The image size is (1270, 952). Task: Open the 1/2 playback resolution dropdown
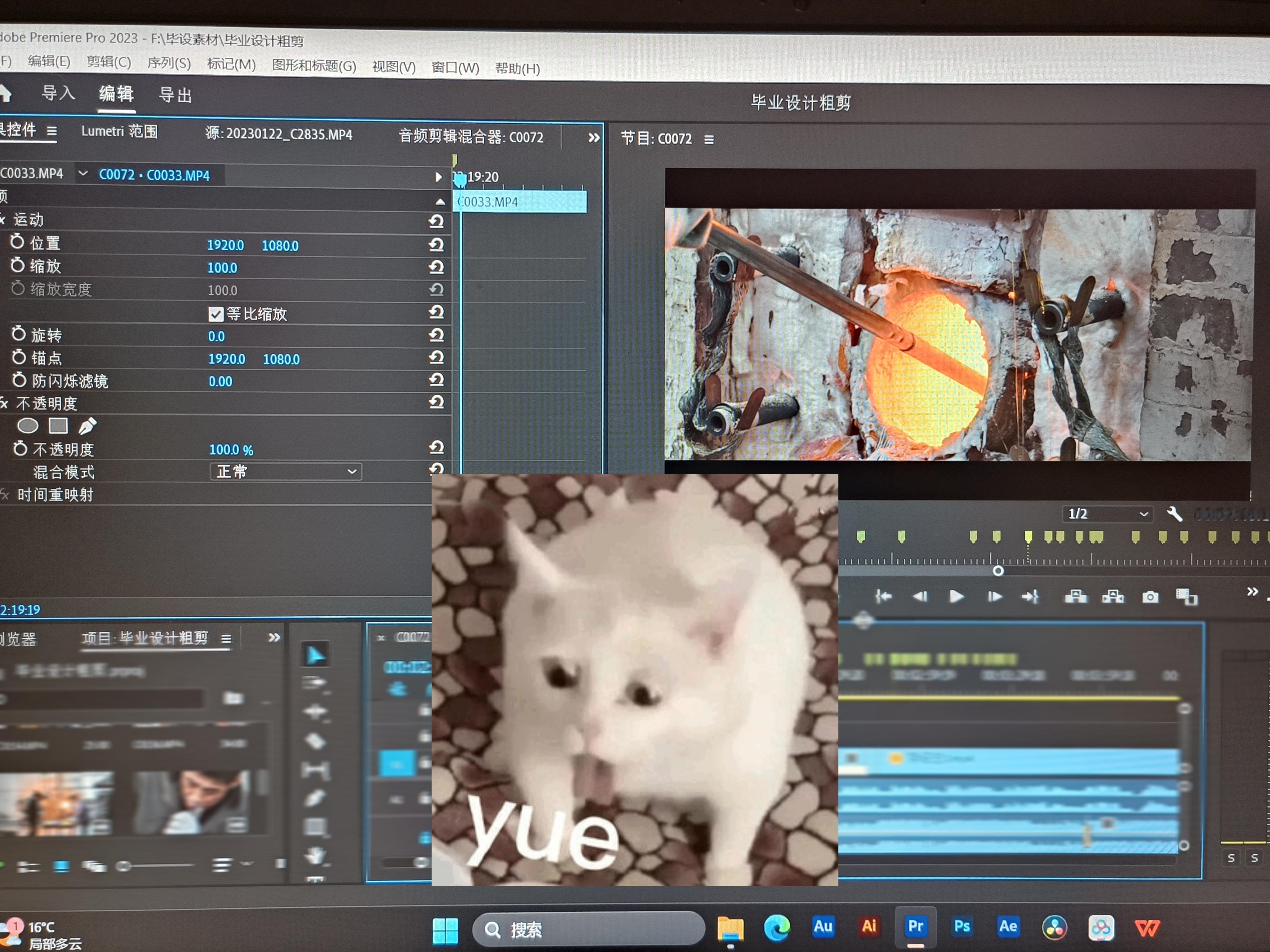pyautogui.click(x=1108, y=513)
